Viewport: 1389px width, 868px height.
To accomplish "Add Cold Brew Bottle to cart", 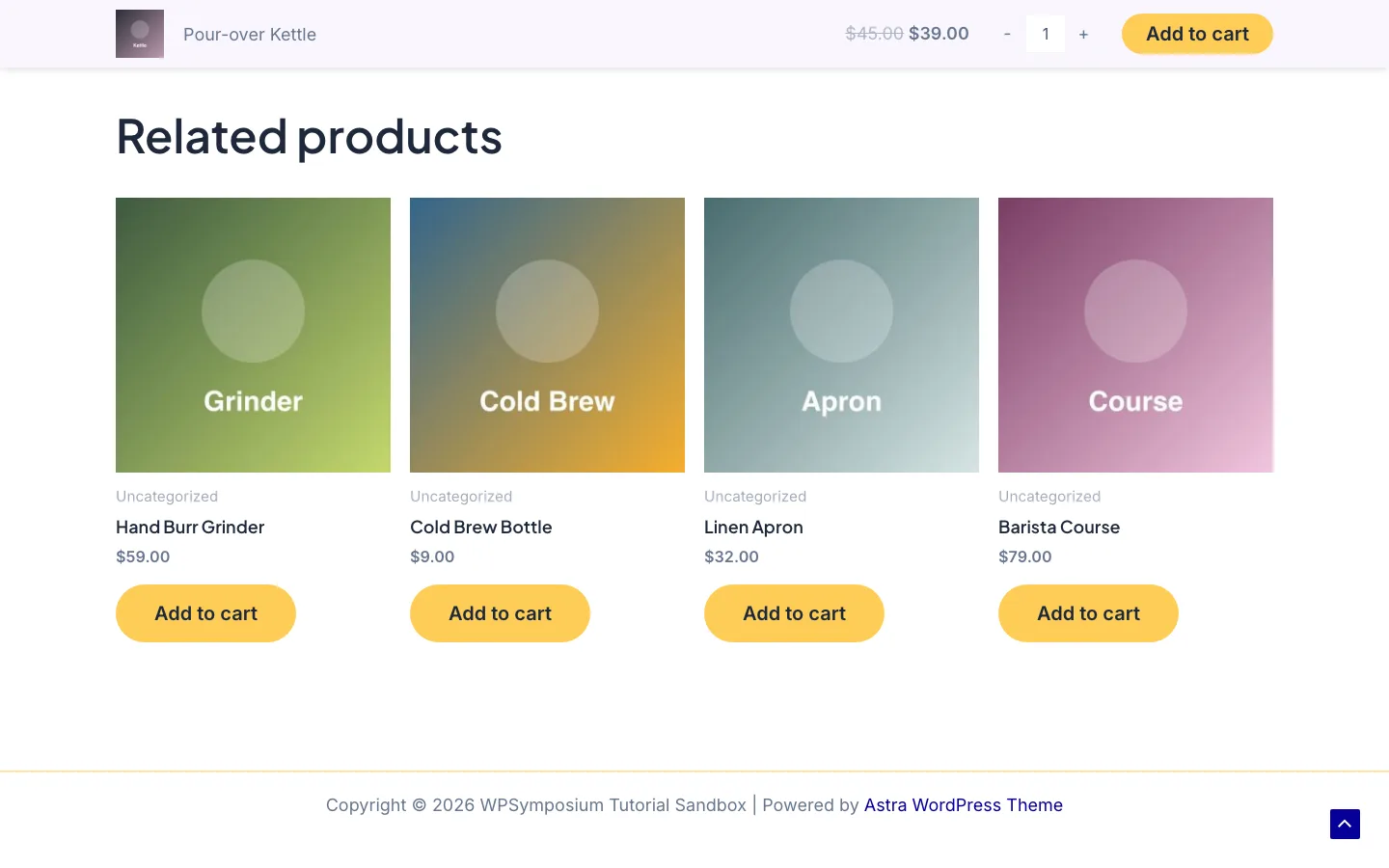I will [500, 613].
